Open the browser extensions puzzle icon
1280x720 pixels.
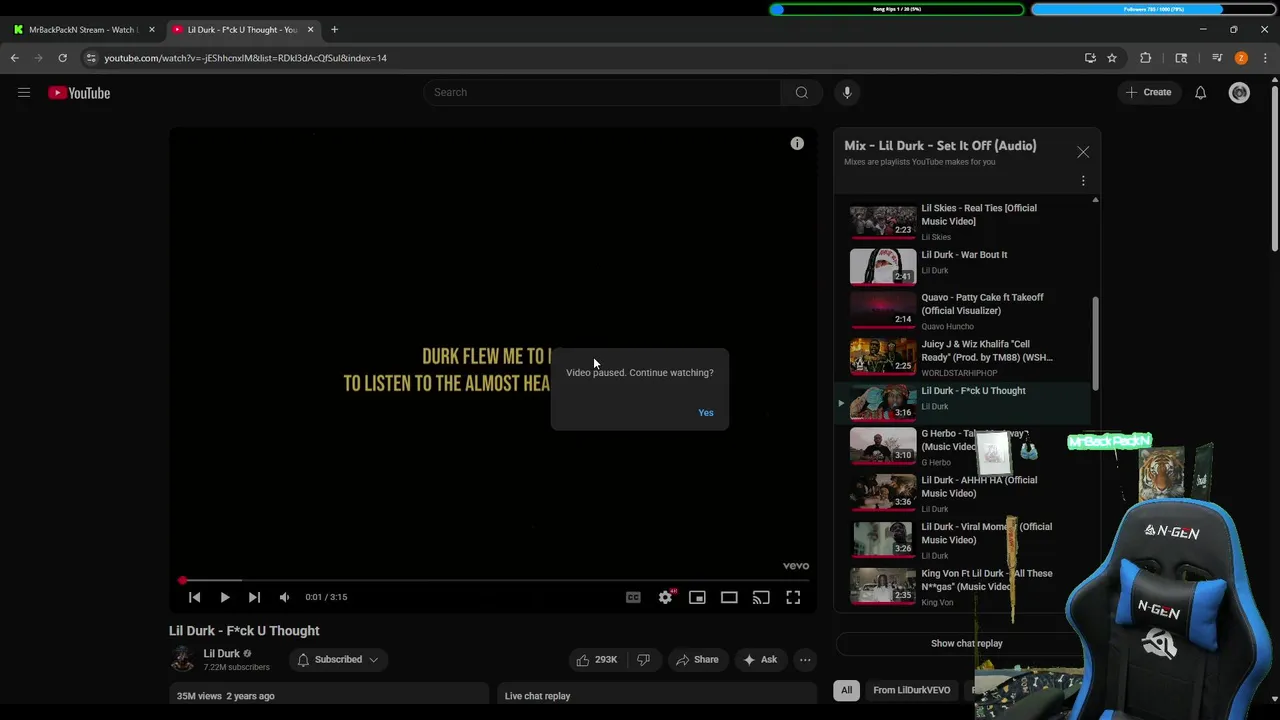point(1146,58)
